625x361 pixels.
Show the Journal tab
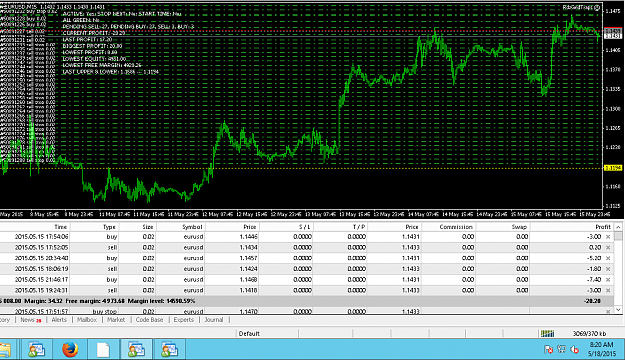[214, 320]
